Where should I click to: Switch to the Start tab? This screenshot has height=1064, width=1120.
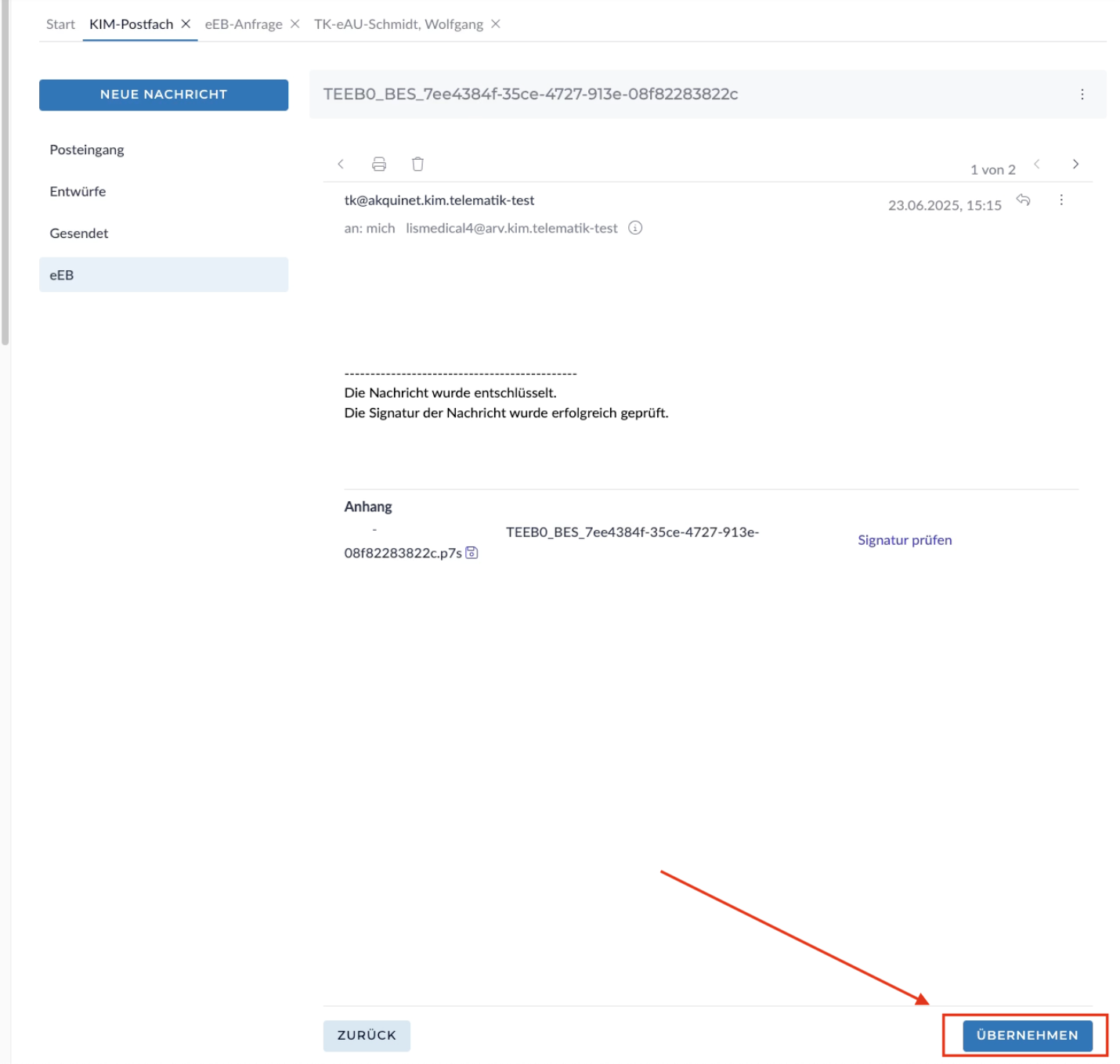(60, 24)
